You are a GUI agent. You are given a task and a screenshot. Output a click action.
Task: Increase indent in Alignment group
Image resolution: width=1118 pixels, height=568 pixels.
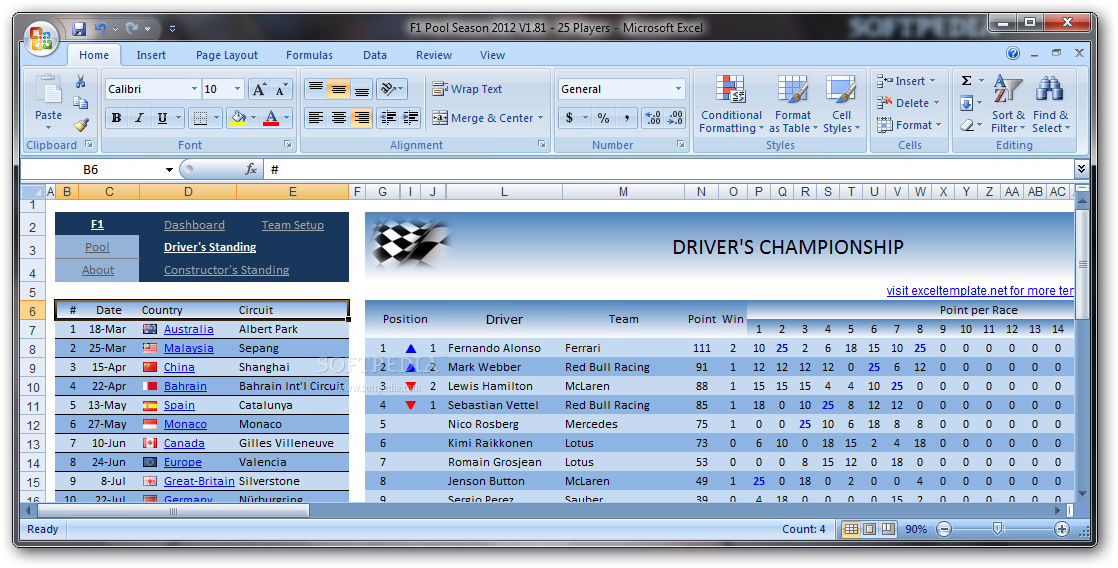[x=411, y=118]
